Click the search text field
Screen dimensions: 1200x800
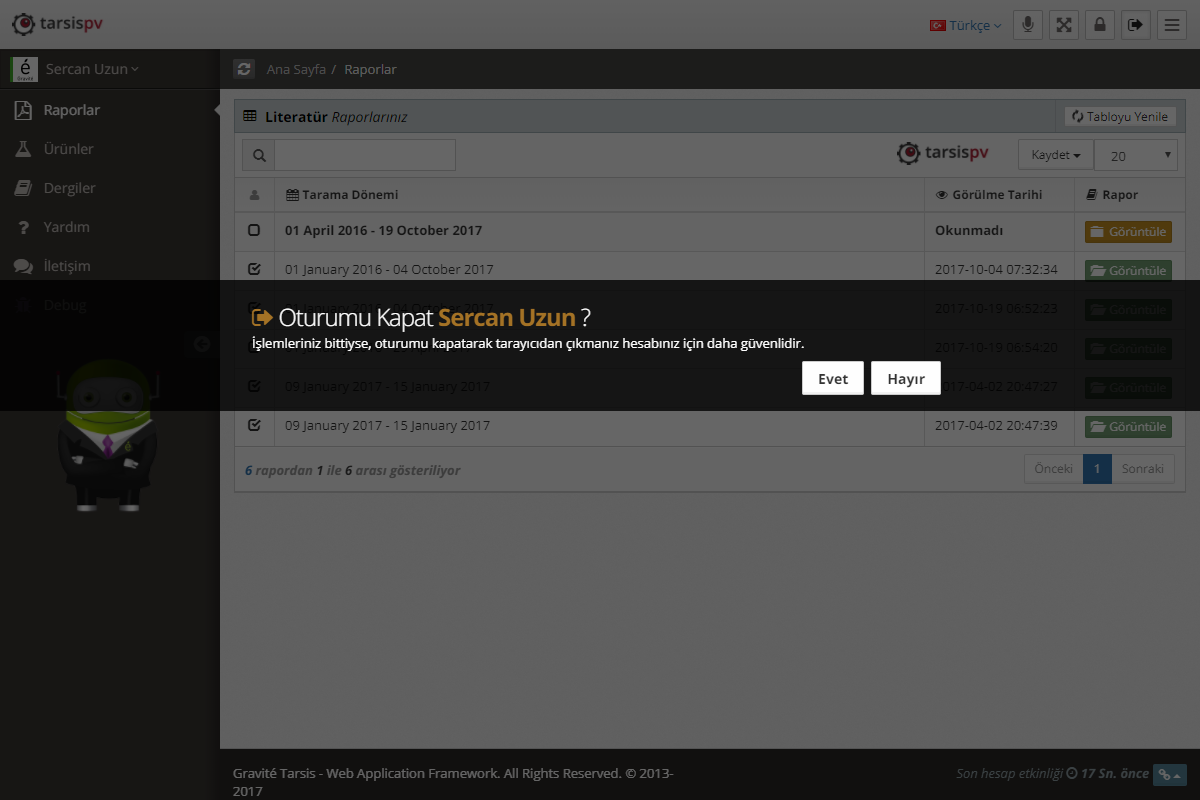click(x=365, y=155)
